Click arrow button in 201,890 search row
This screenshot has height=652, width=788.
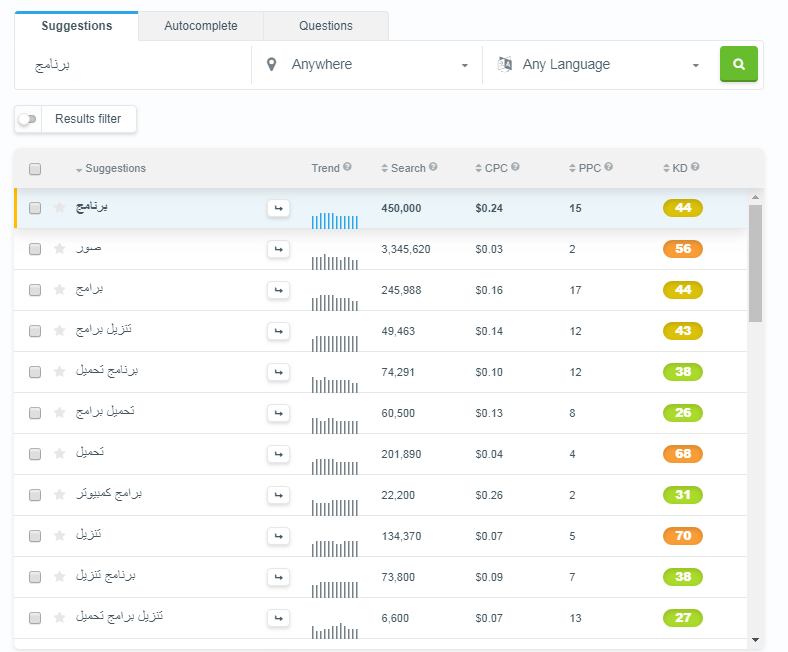278,454
